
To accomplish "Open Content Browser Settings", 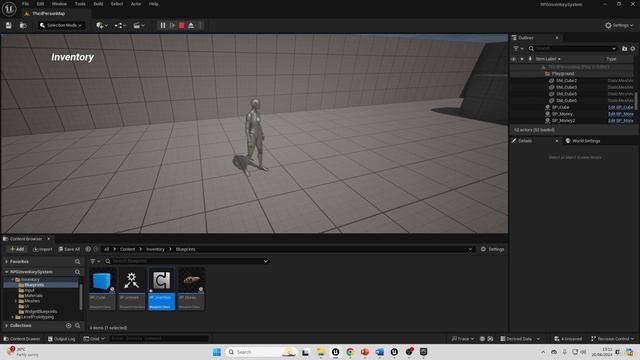I will [492, 249].
